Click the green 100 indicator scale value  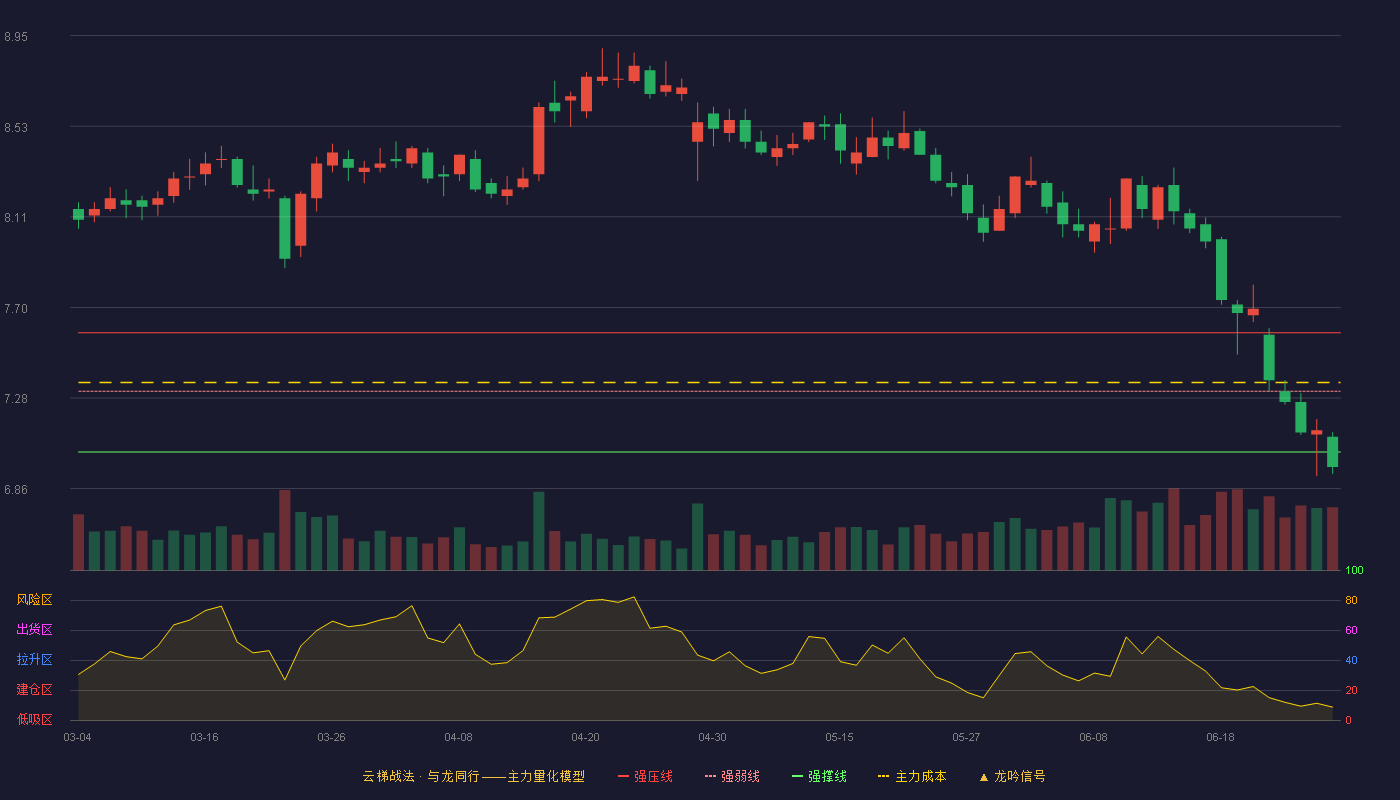[x=1354, y=570]
